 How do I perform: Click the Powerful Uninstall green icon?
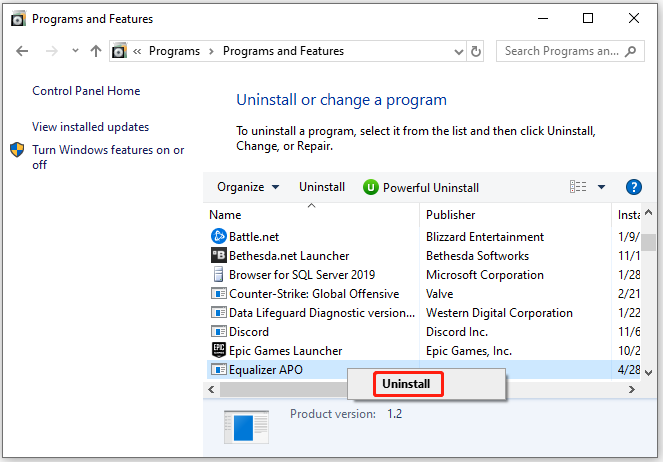tap(370, 187)
